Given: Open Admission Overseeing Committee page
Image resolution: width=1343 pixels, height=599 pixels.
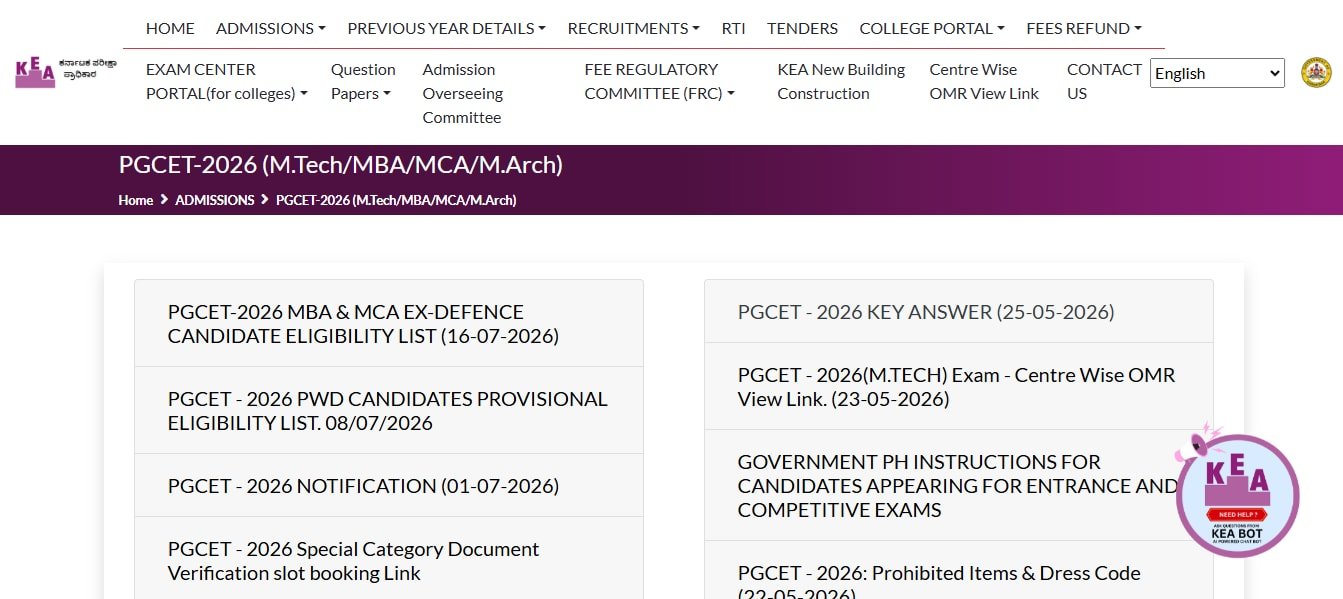Looking at the screenshot, I should coord(463,93).
